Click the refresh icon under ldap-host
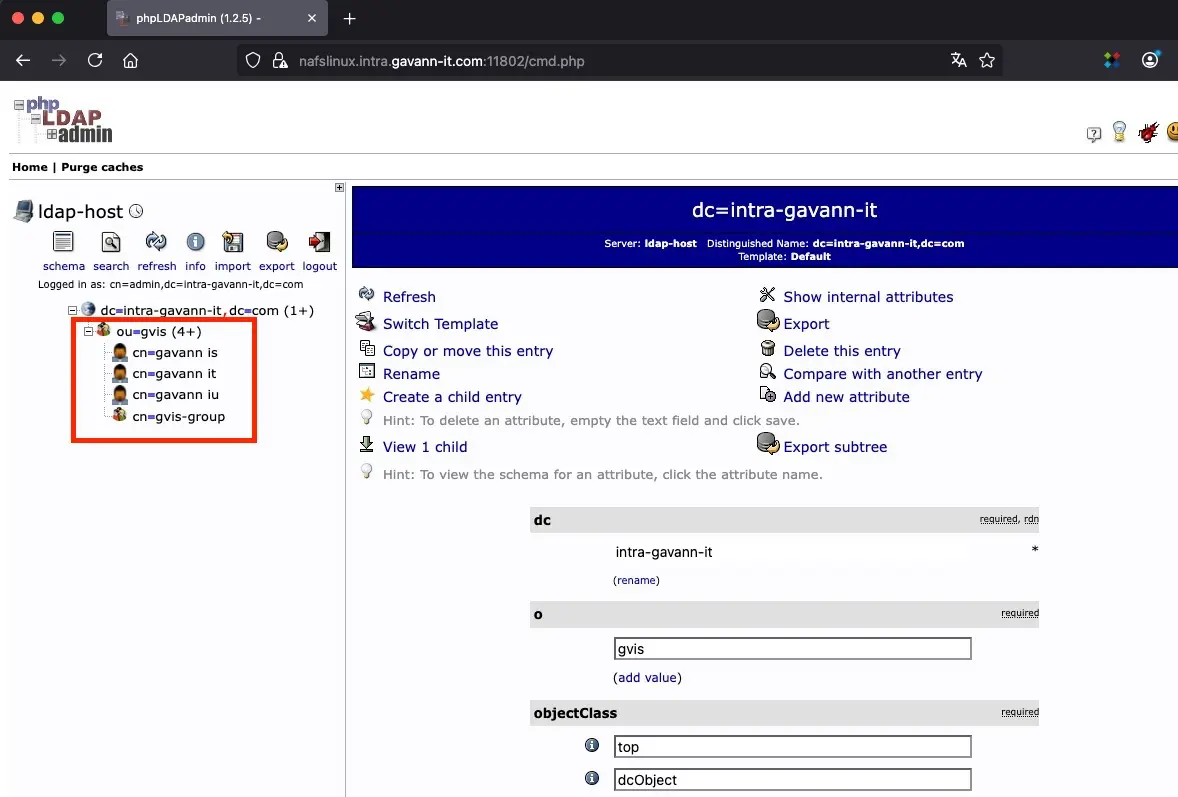 tap(156, 243)
